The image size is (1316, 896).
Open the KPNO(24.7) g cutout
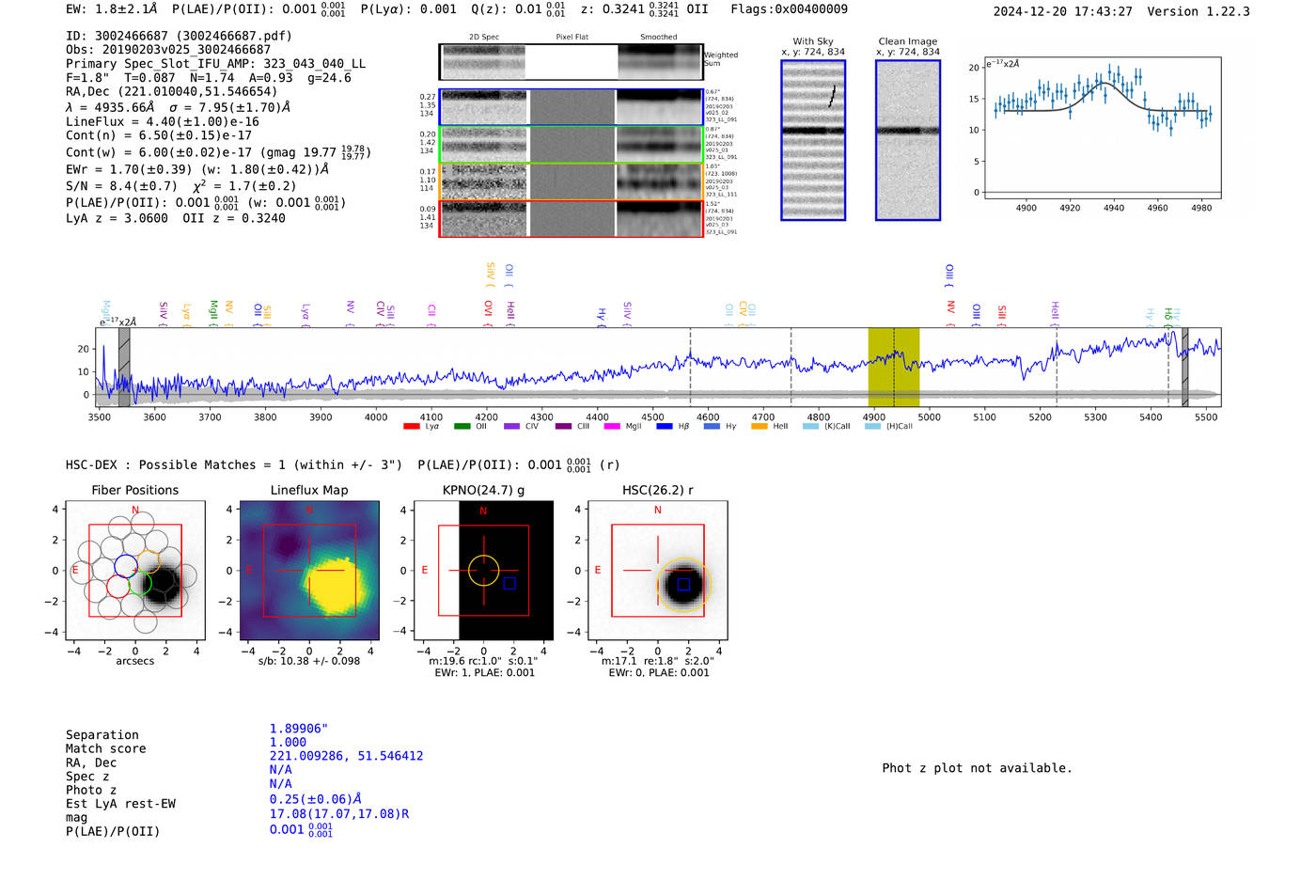(x=483, y=571)
